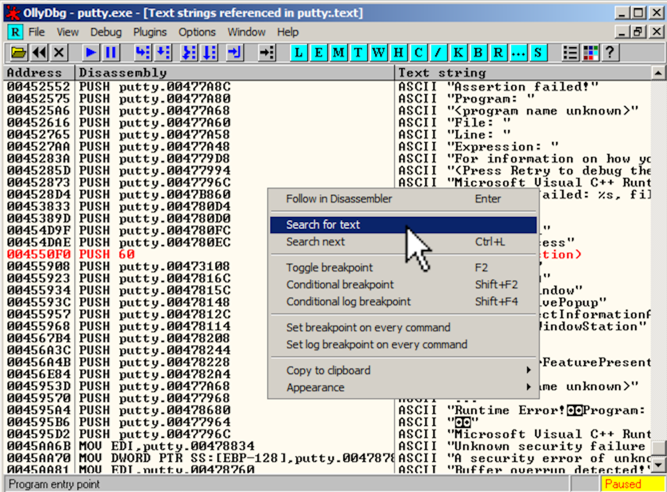Click the Trace over toolbar icon

tap(210, 53)
